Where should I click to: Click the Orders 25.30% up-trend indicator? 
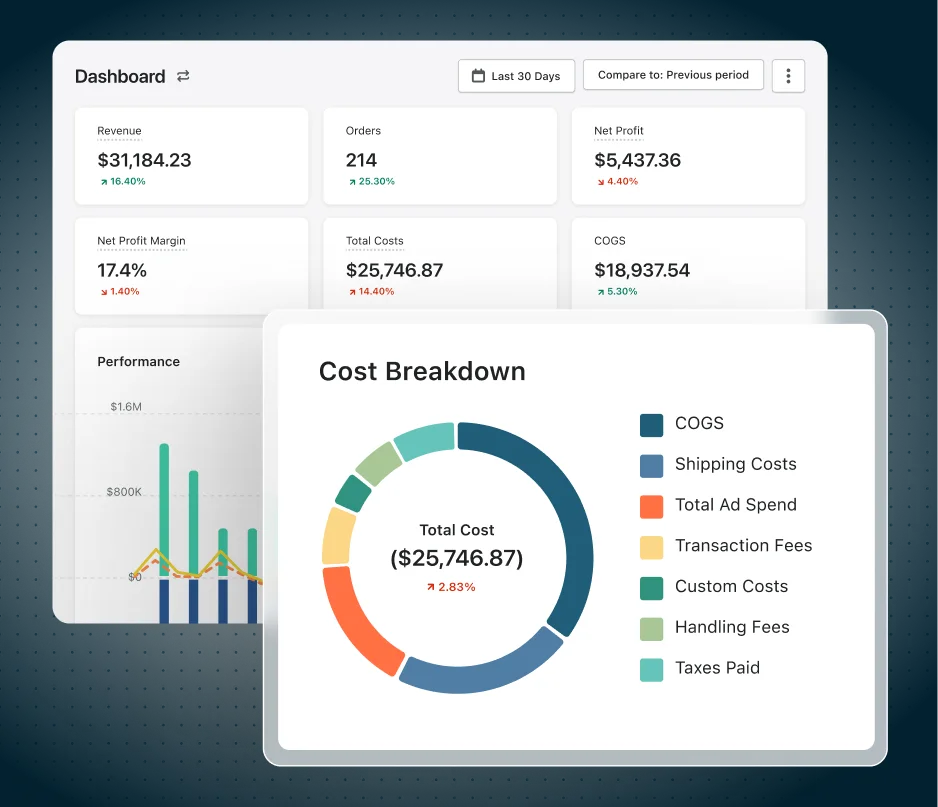pos(371,181)
